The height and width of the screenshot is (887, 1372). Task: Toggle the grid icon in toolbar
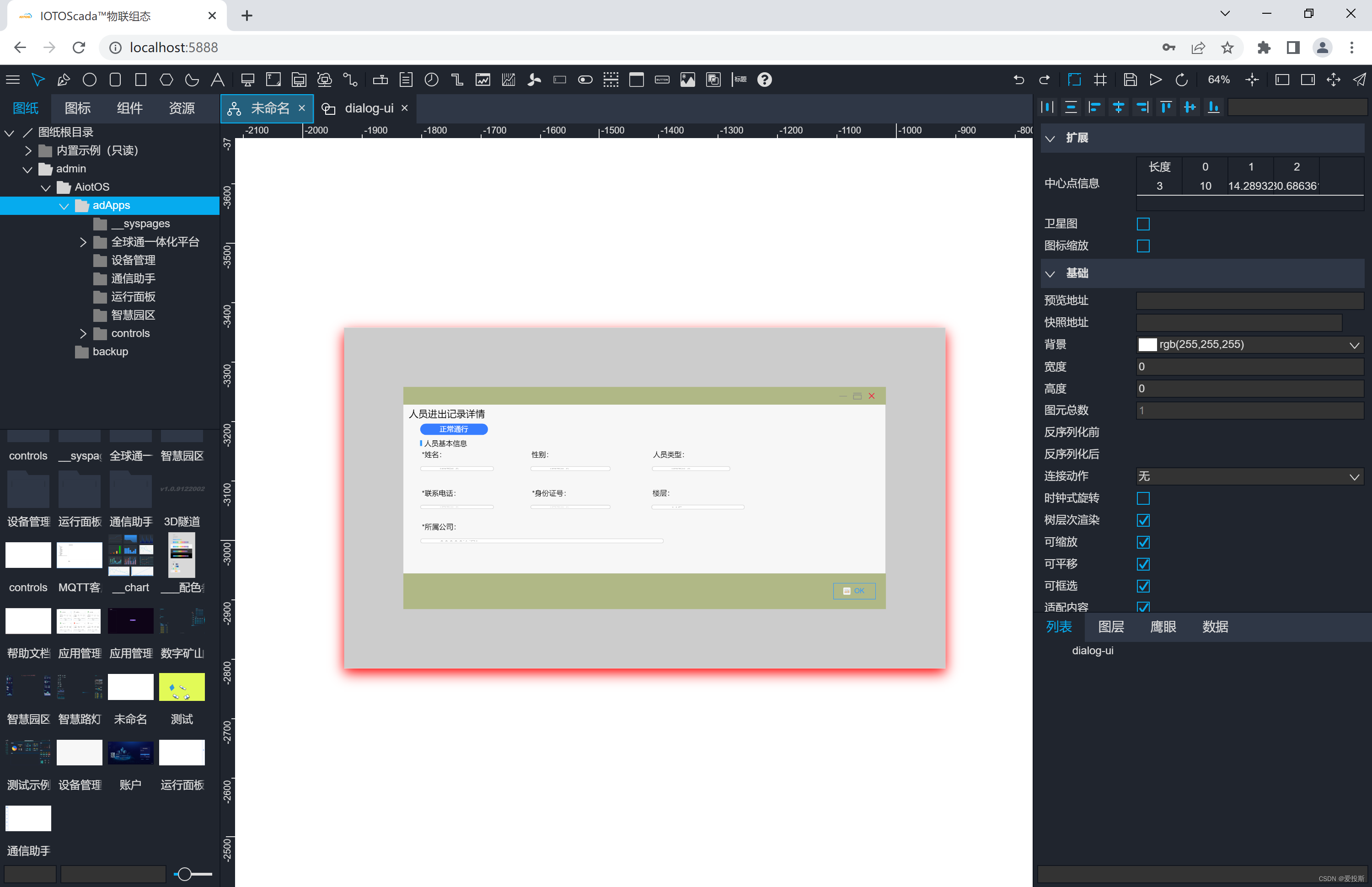click(x=1099, y=80)
